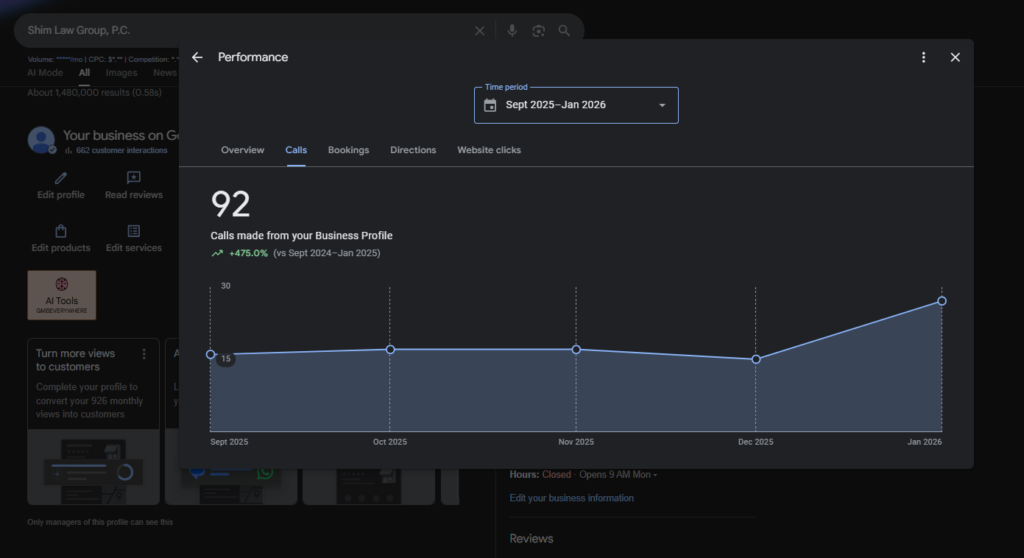Open the Website clicks tab
The width and height of the screenshot is (1024, 558).
point(488,150)
